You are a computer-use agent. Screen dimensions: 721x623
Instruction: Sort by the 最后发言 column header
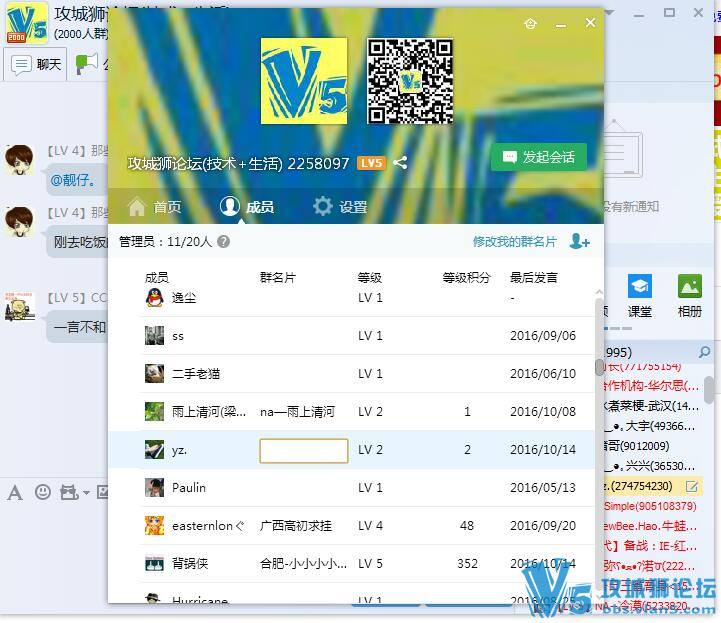[x=534, y=277]
